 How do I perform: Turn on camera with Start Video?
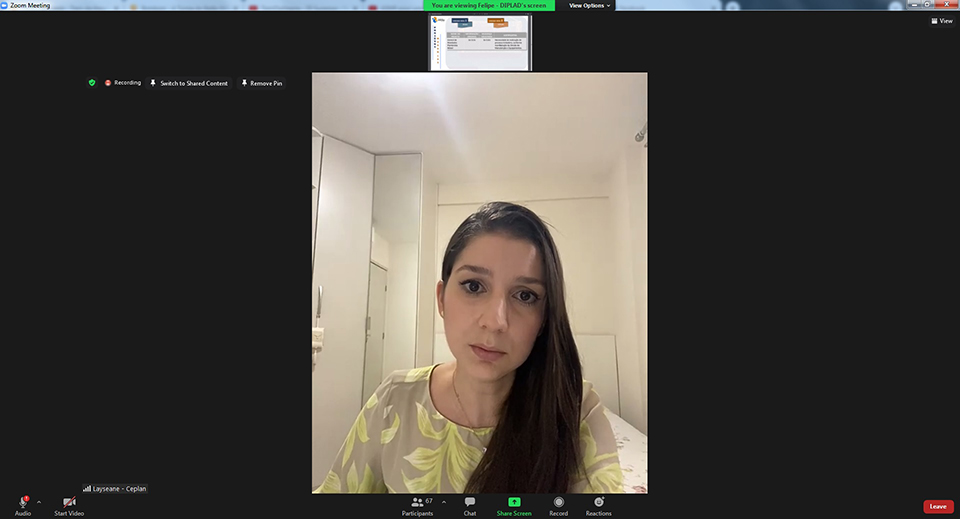pos(69,502)
